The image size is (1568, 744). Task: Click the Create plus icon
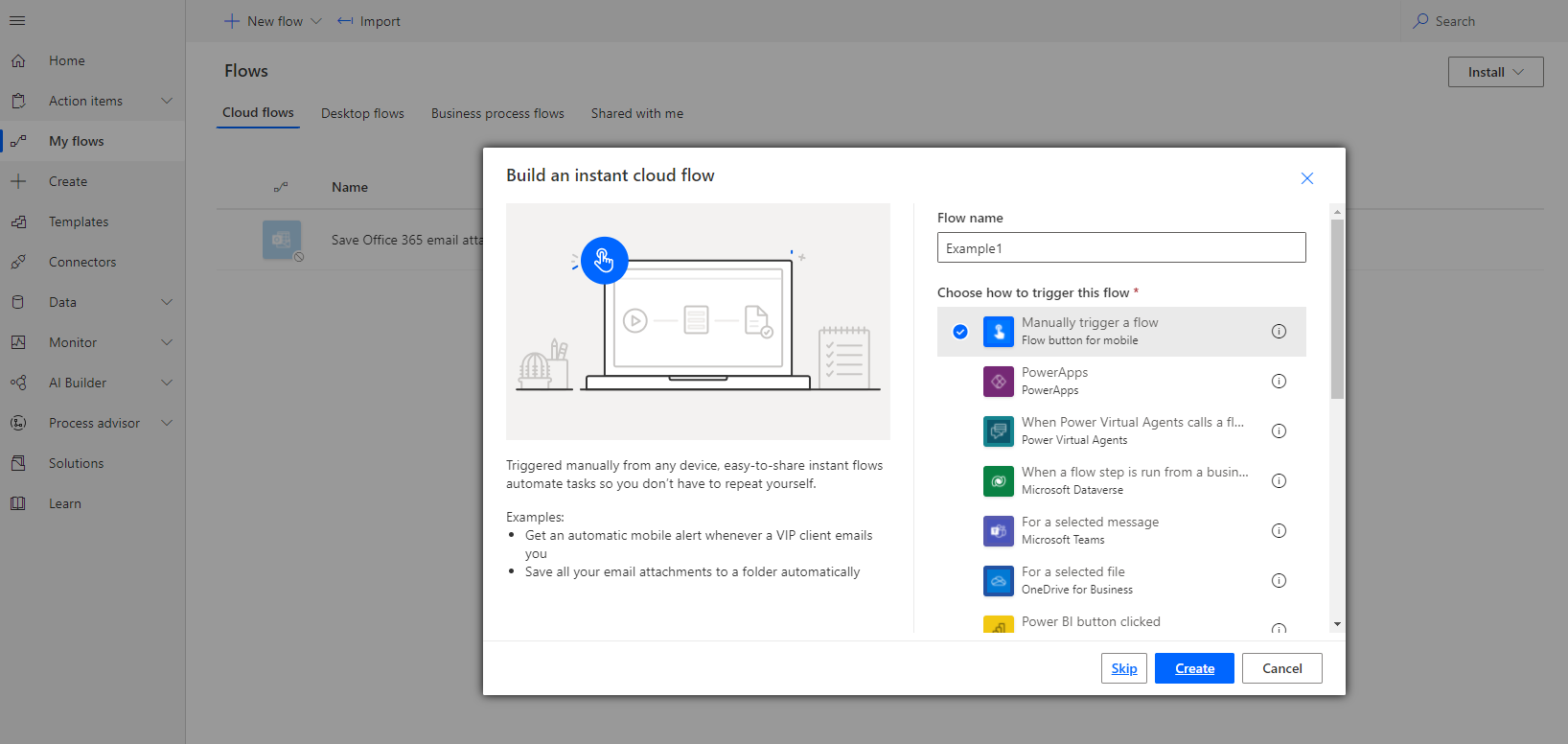18,181
